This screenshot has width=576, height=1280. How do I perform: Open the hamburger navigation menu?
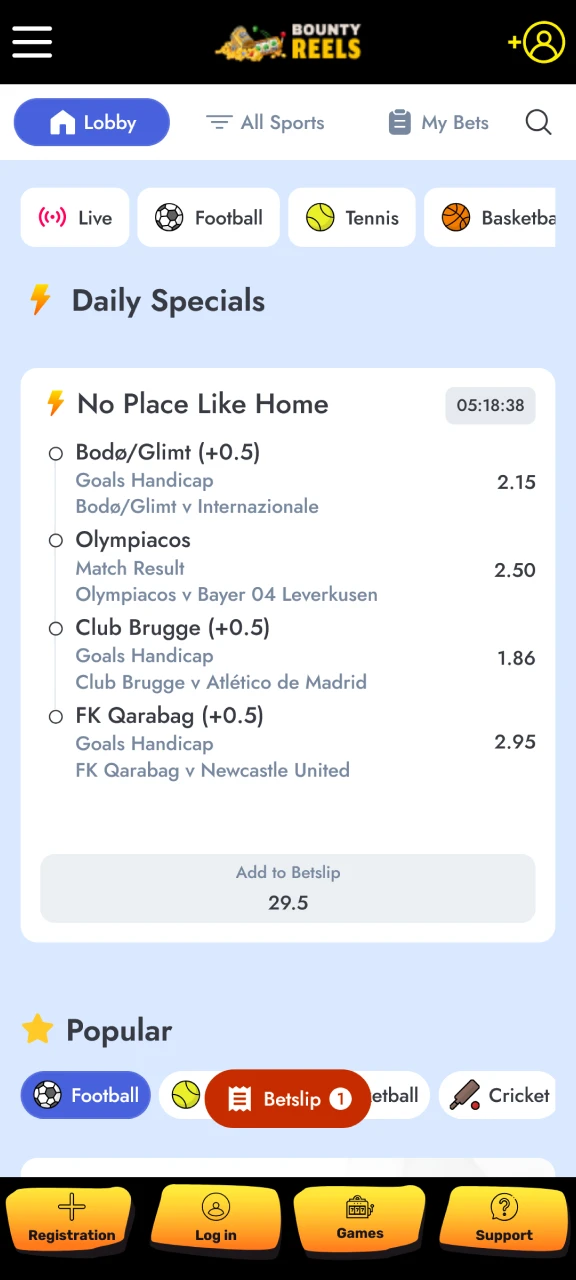(x=31, y=42)
